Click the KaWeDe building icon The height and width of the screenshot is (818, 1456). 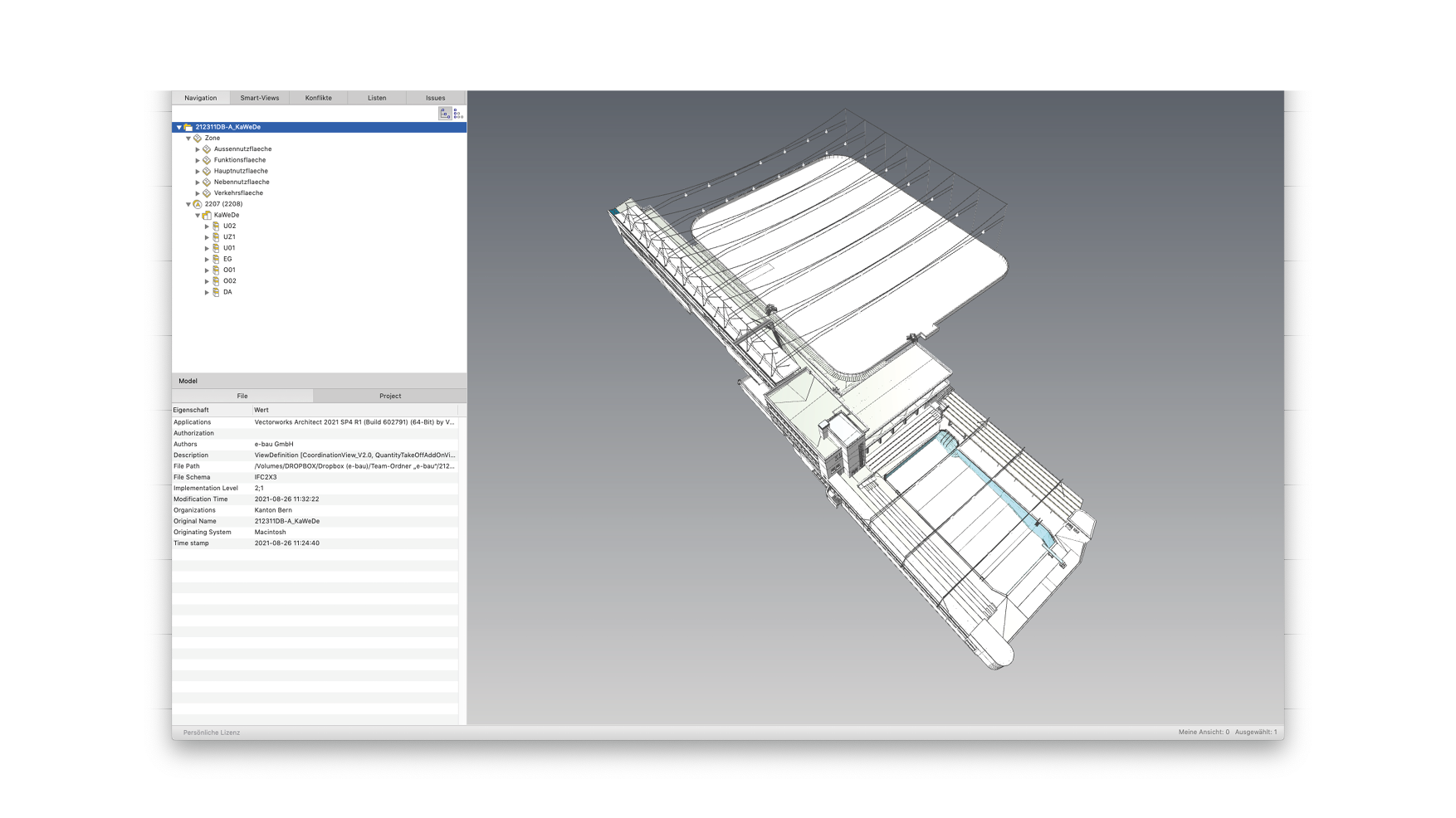coord(207,215)
